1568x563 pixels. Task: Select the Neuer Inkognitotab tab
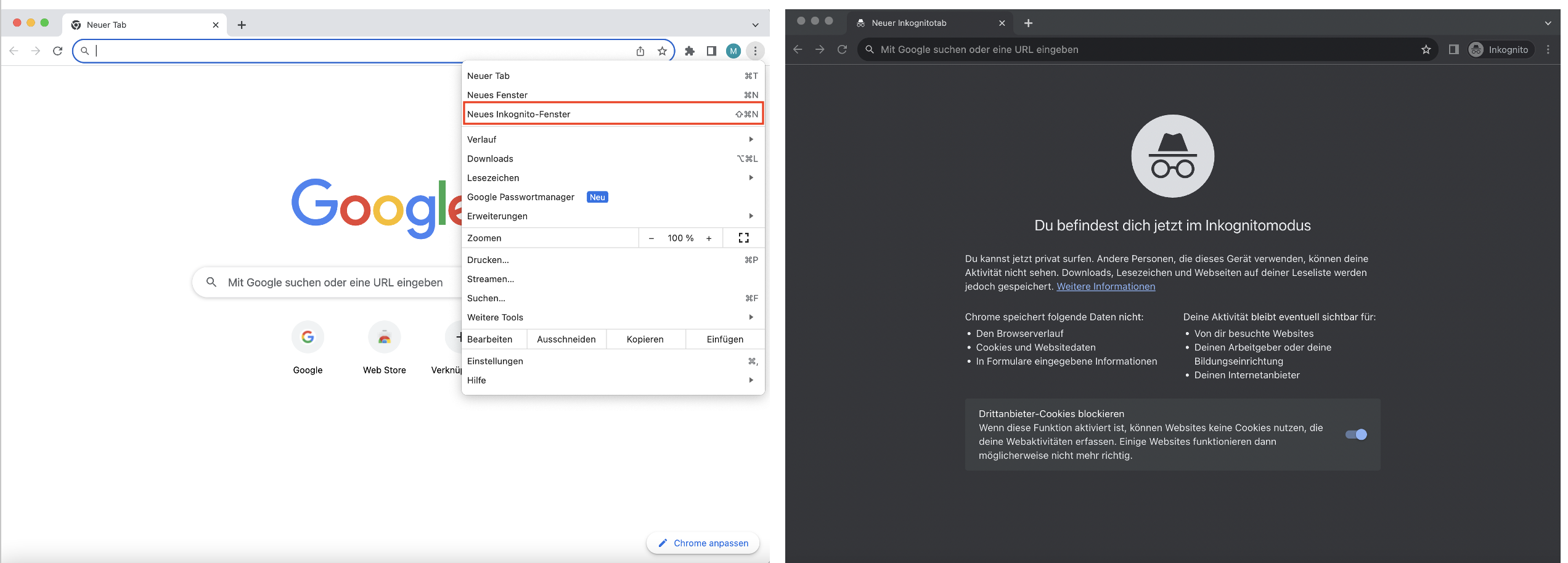coord(931,23)
